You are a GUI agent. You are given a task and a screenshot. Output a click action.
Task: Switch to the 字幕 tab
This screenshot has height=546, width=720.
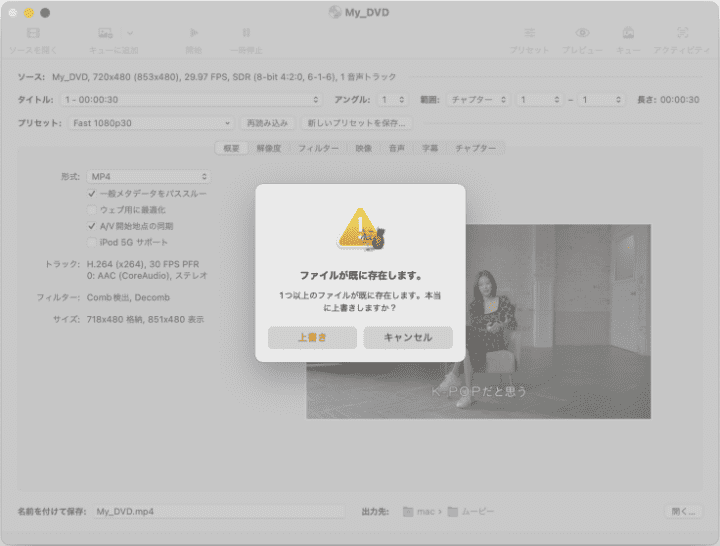point(429,148)
